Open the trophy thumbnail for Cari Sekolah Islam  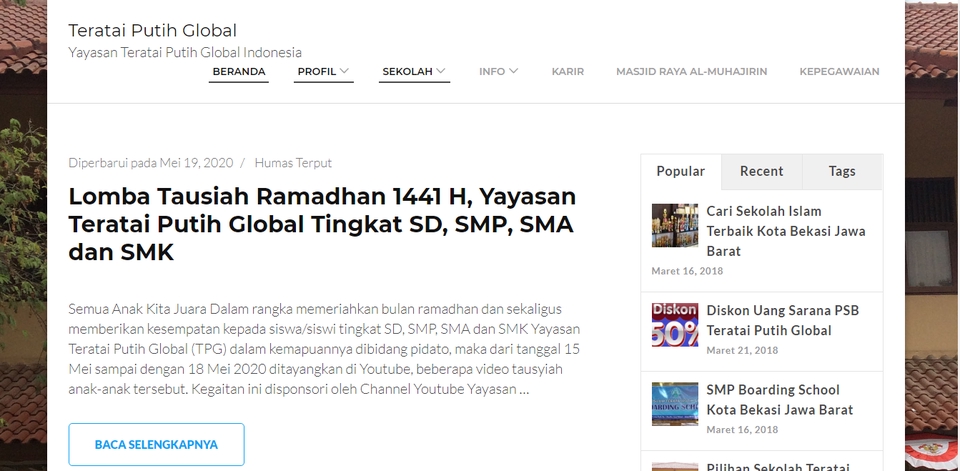click(675, 225)
